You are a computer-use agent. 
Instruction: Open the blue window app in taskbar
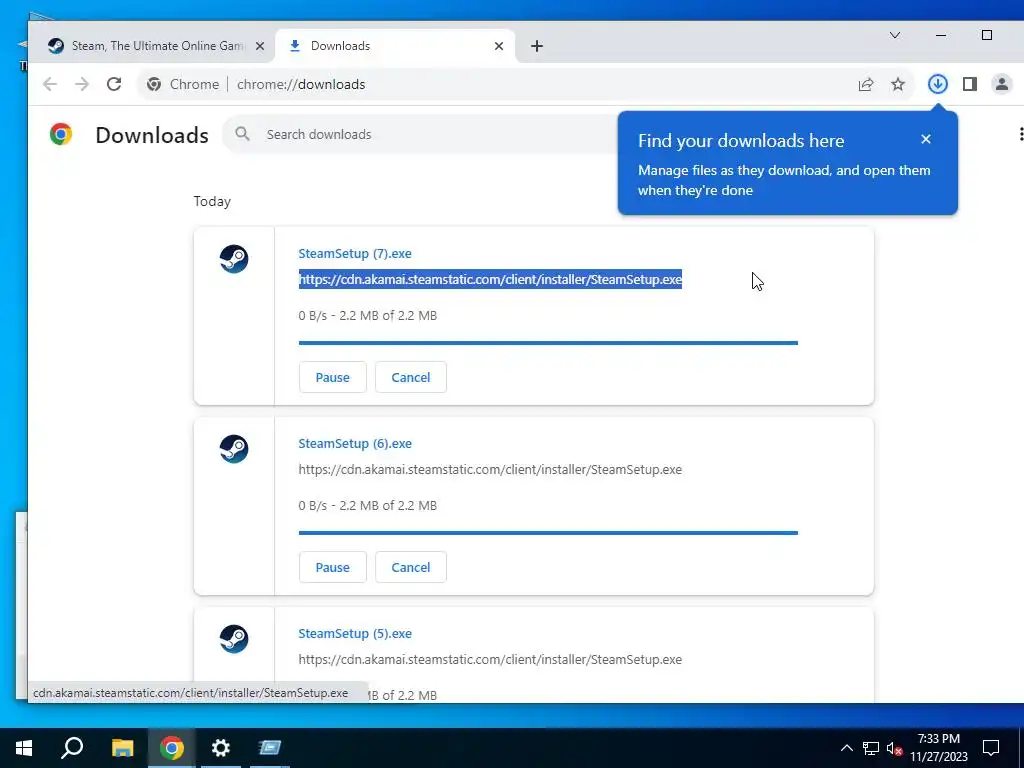269,748
